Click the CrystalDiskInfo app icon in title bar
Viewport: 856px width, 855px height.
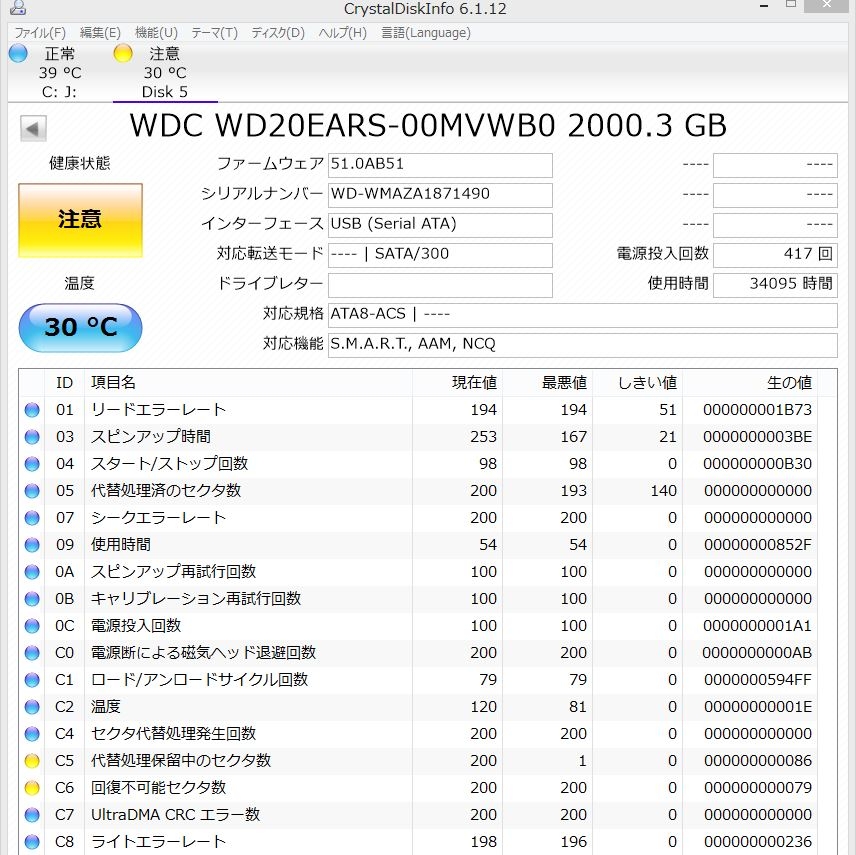18,7
